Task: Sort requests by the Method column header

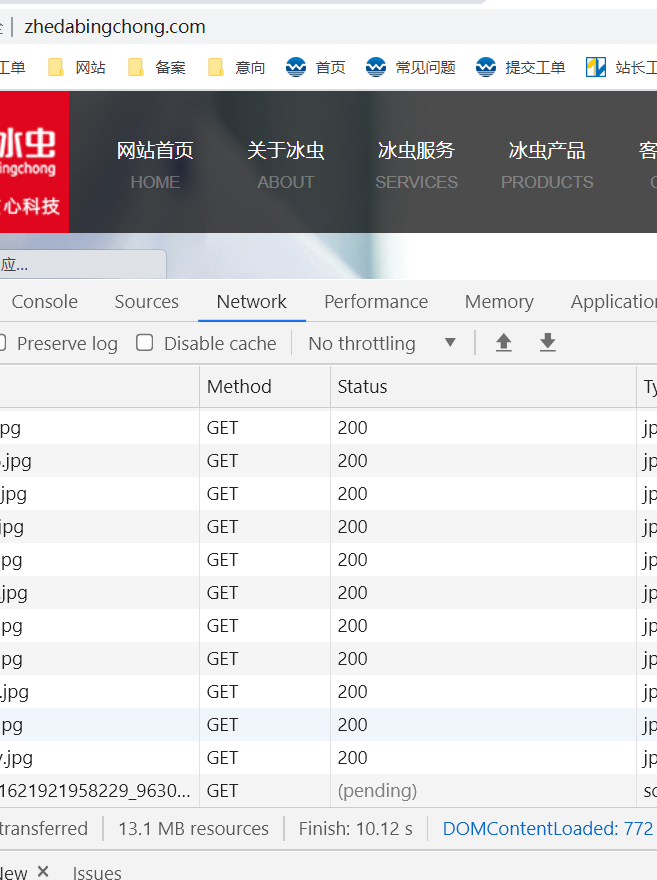Action: pyautogui.click(x=239, y=386)
